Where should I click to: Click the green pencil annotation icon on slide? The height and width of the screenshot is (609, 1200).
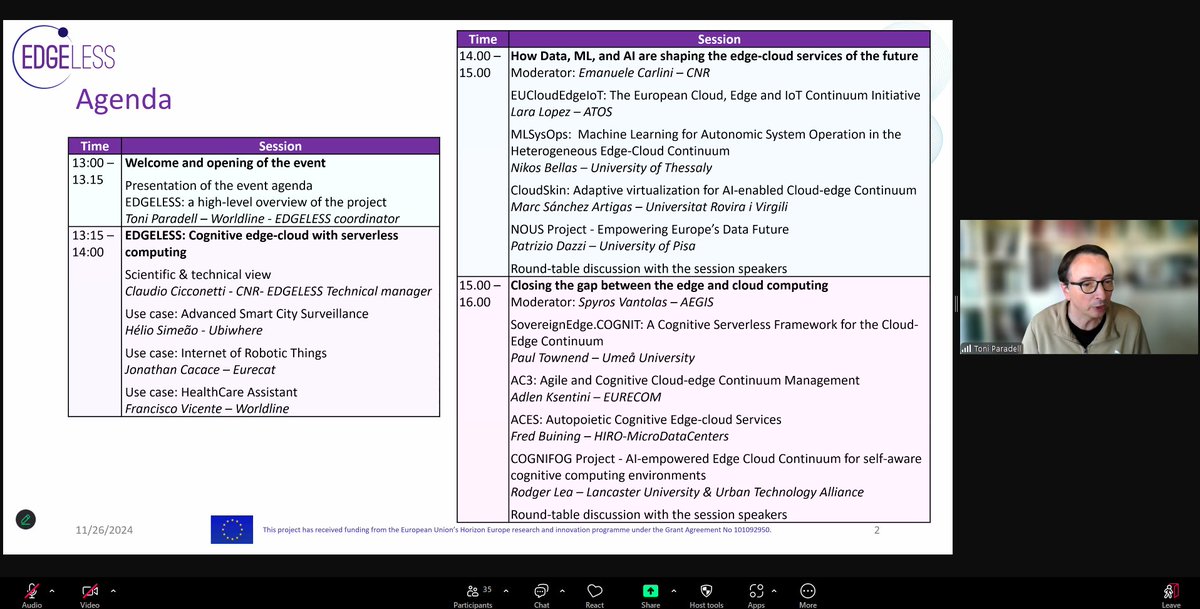click(x=26, y=519)
